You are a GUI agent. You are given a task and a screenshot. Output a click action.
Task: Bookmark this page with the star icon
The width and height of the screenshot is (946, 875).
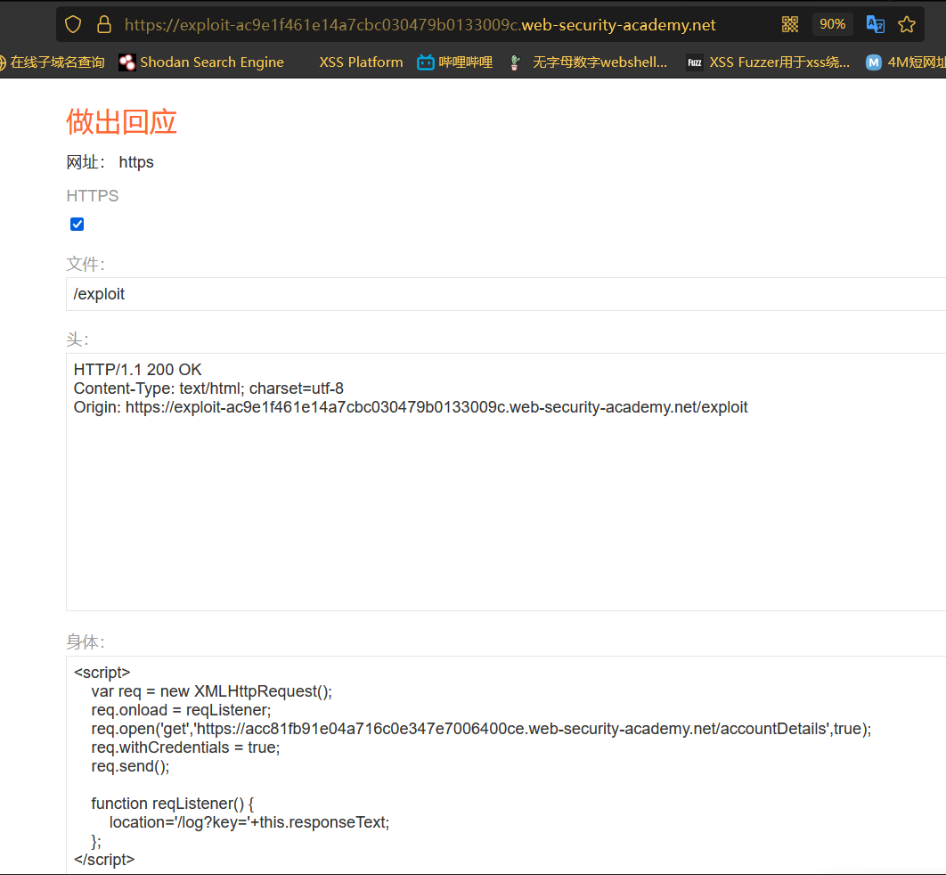click(906, 24)
